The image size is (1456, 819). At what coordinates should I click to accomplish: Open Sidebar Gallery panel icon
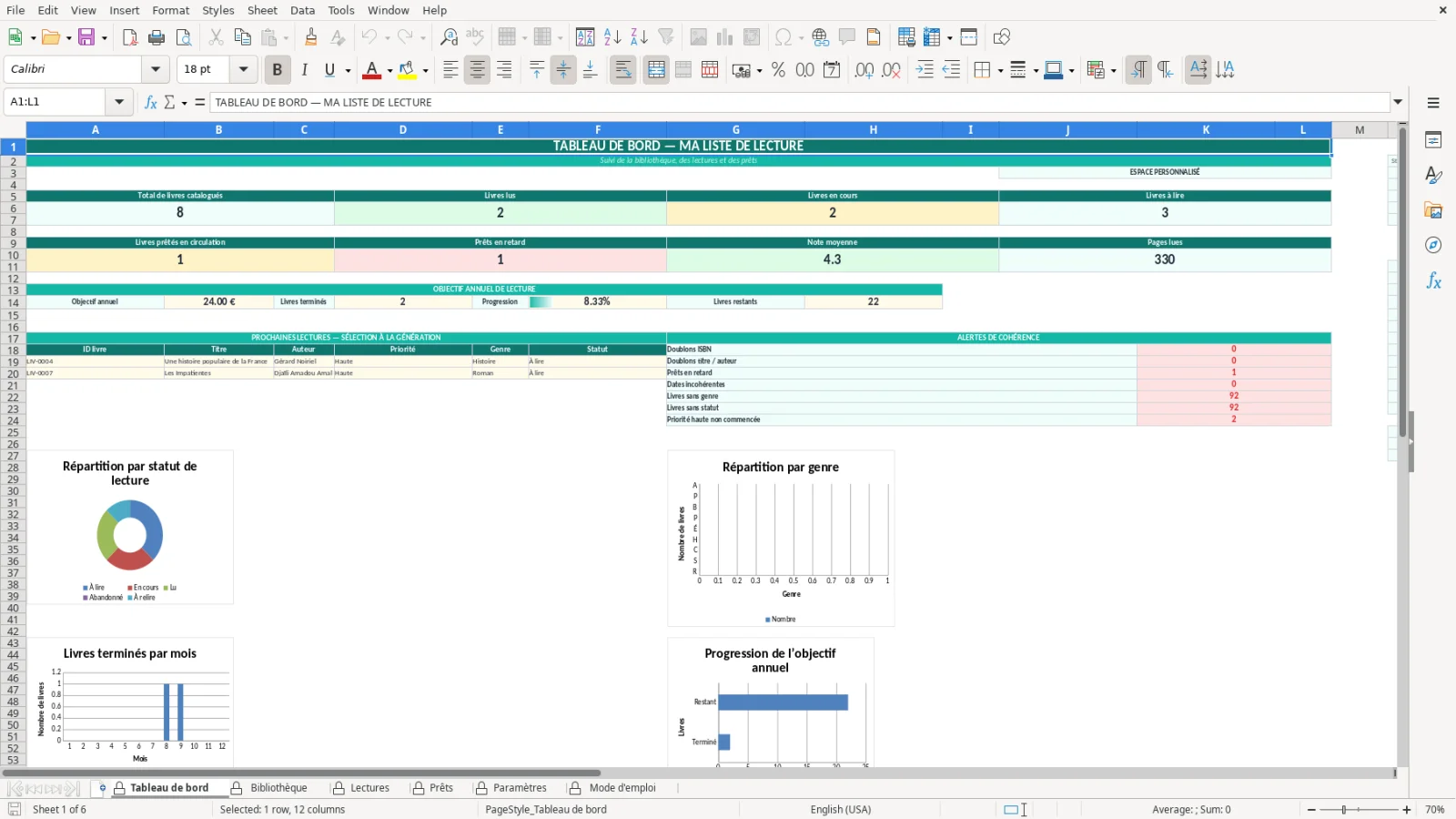[x=1433, y=210]
